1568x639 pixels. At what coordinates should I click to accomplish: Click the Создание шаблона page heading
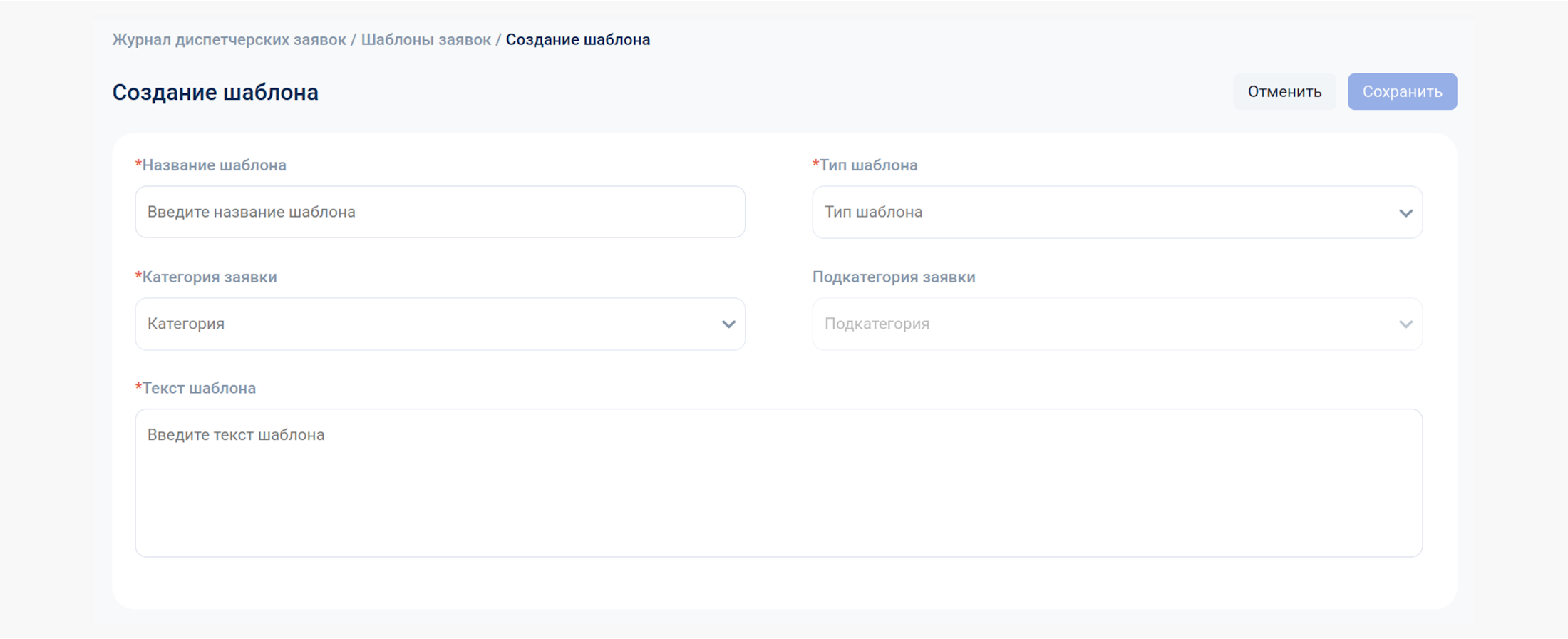[x=215, y=93]
